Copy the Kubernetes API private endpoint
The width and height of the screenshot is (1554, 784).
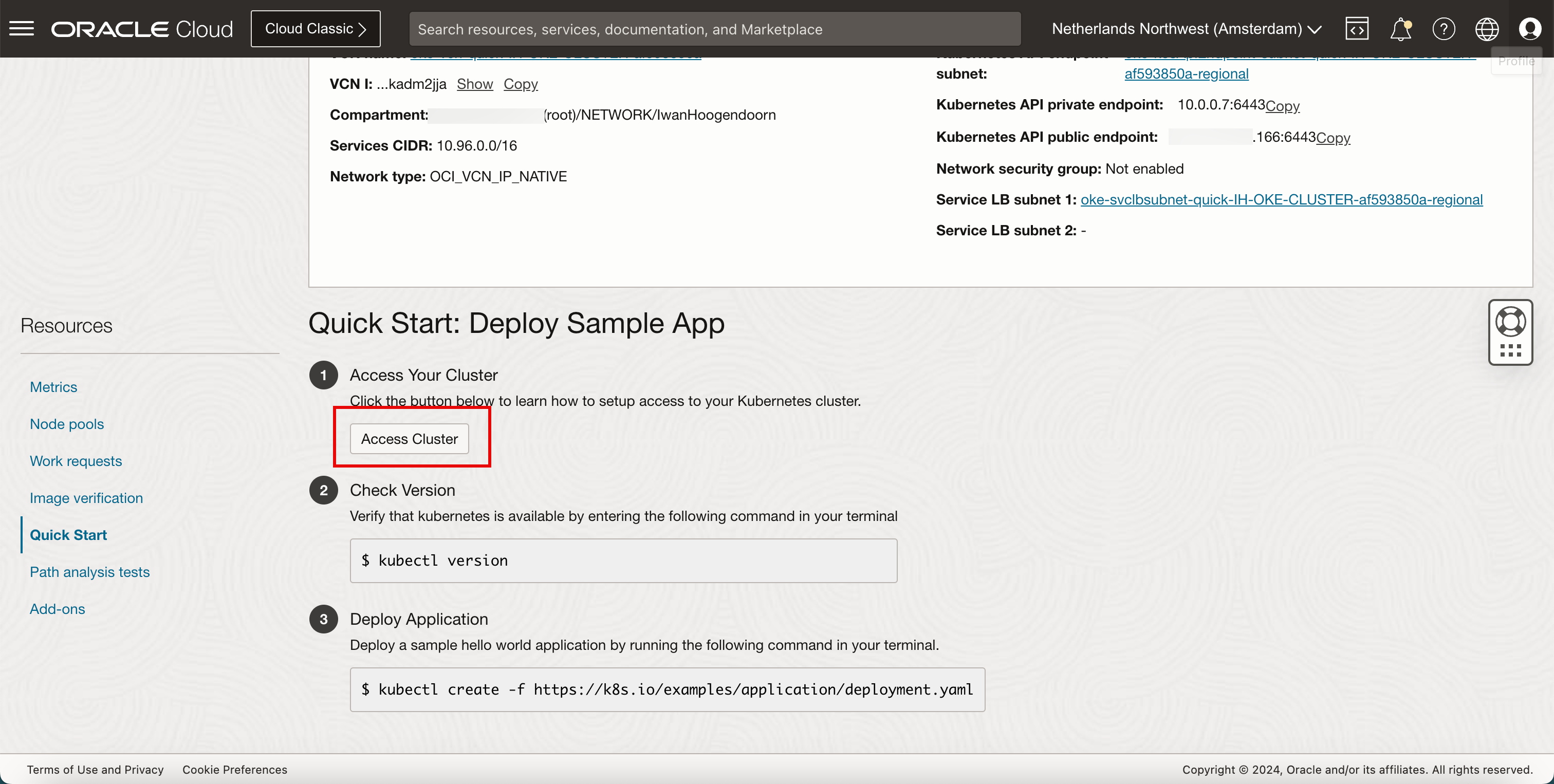tap(1282, 105)
